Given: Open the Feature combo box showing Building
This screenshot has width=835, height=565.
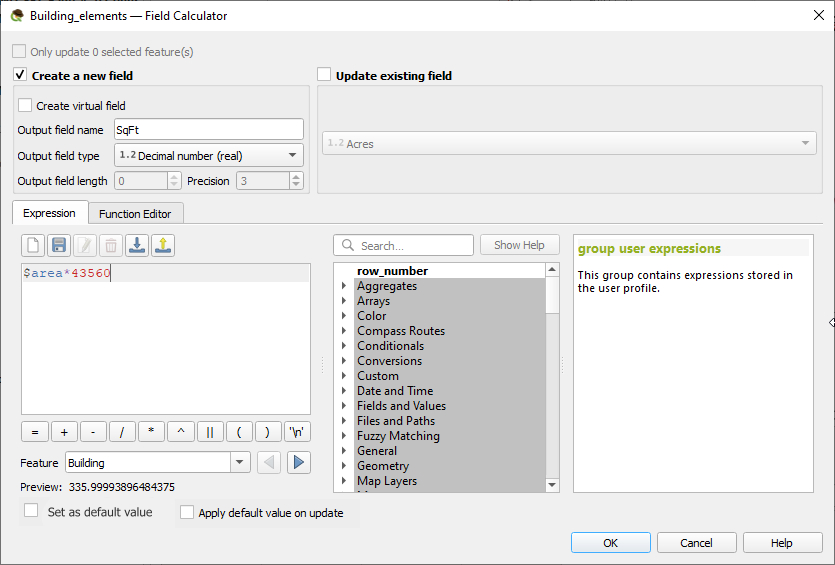Looking at the screenshot, I should click(x=158, y=462).
